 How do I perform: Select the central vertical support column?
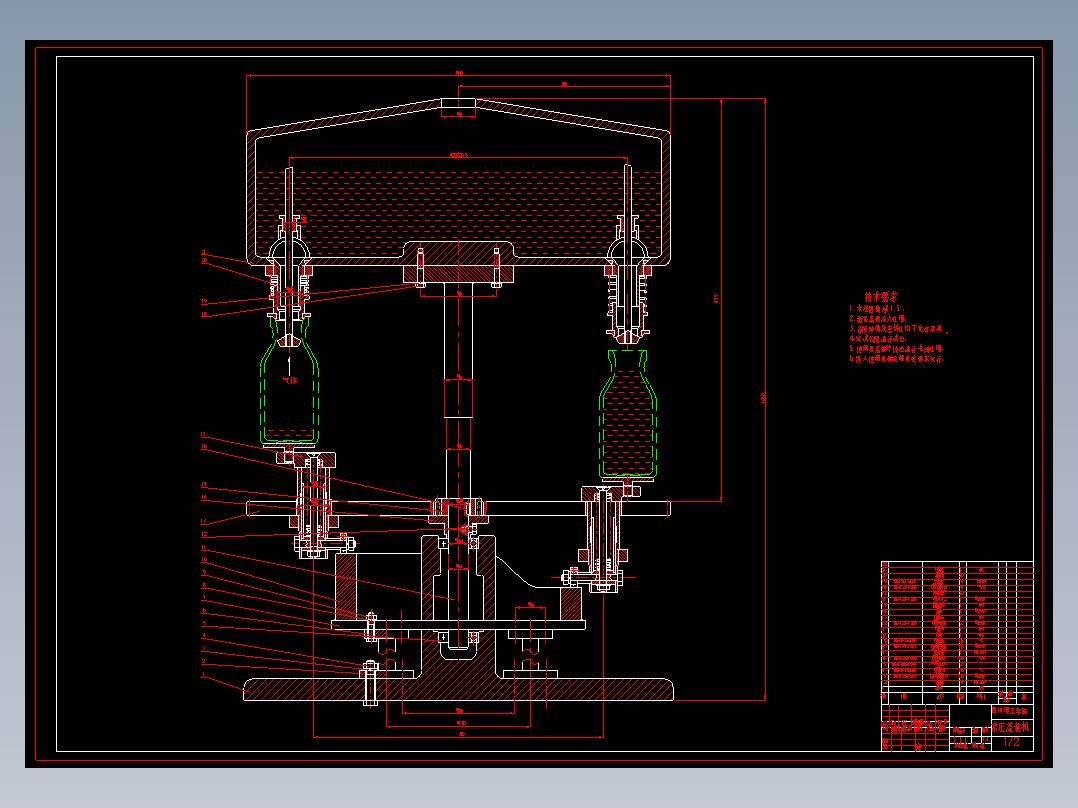458,392
